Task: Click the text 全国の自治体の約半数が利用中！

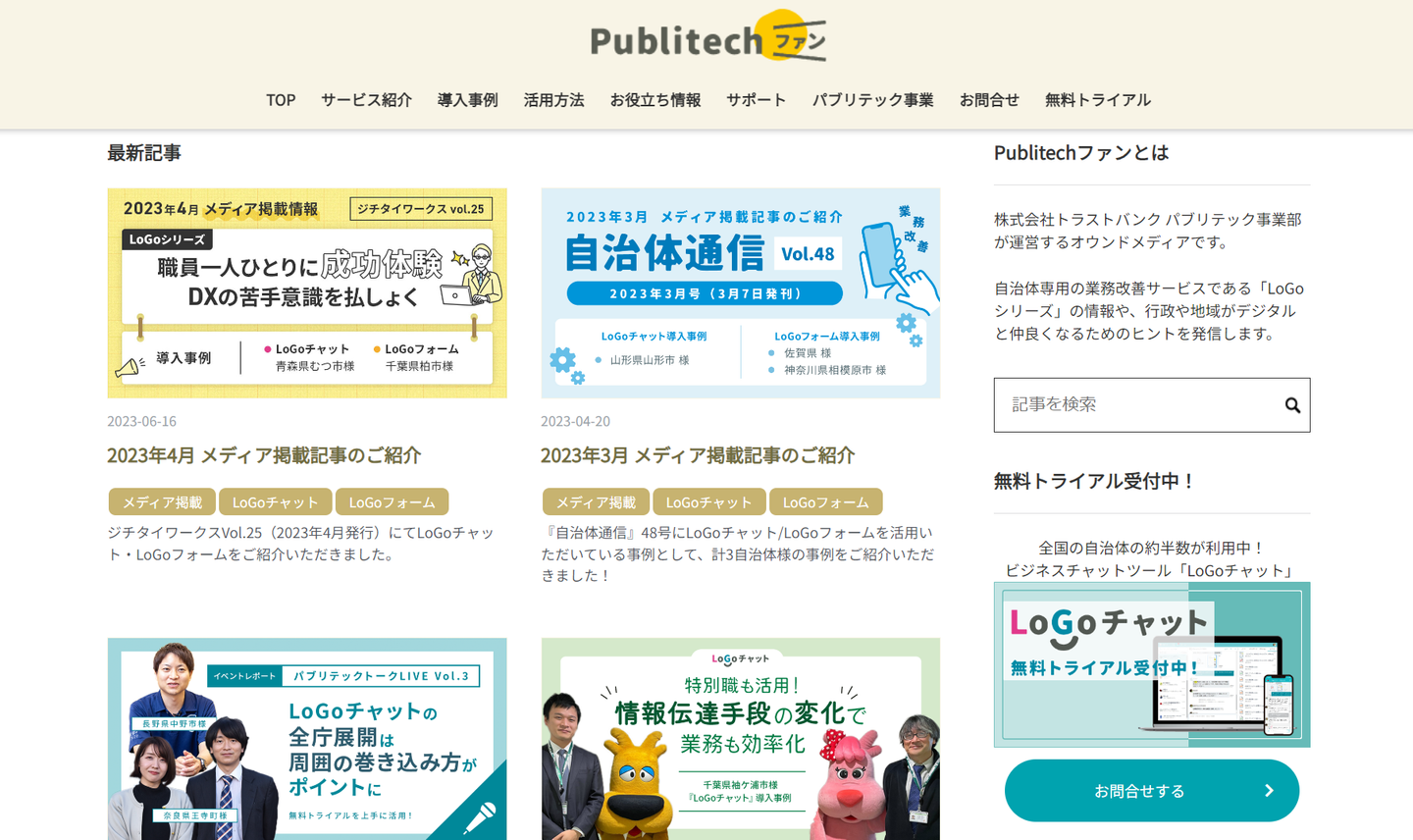Action: coord(1152,548)
